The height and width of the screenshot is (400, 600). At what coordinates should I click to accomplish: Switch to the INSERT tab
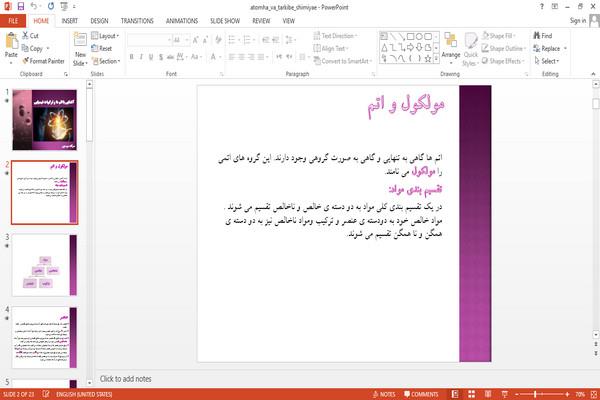click(x=70, y=21)
